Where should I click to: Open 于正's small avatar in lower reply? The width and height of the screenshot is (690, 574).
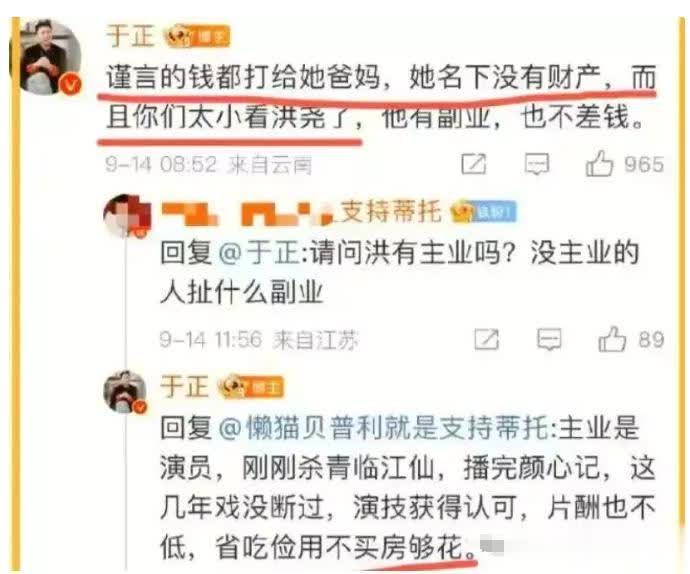pos(125,392)
